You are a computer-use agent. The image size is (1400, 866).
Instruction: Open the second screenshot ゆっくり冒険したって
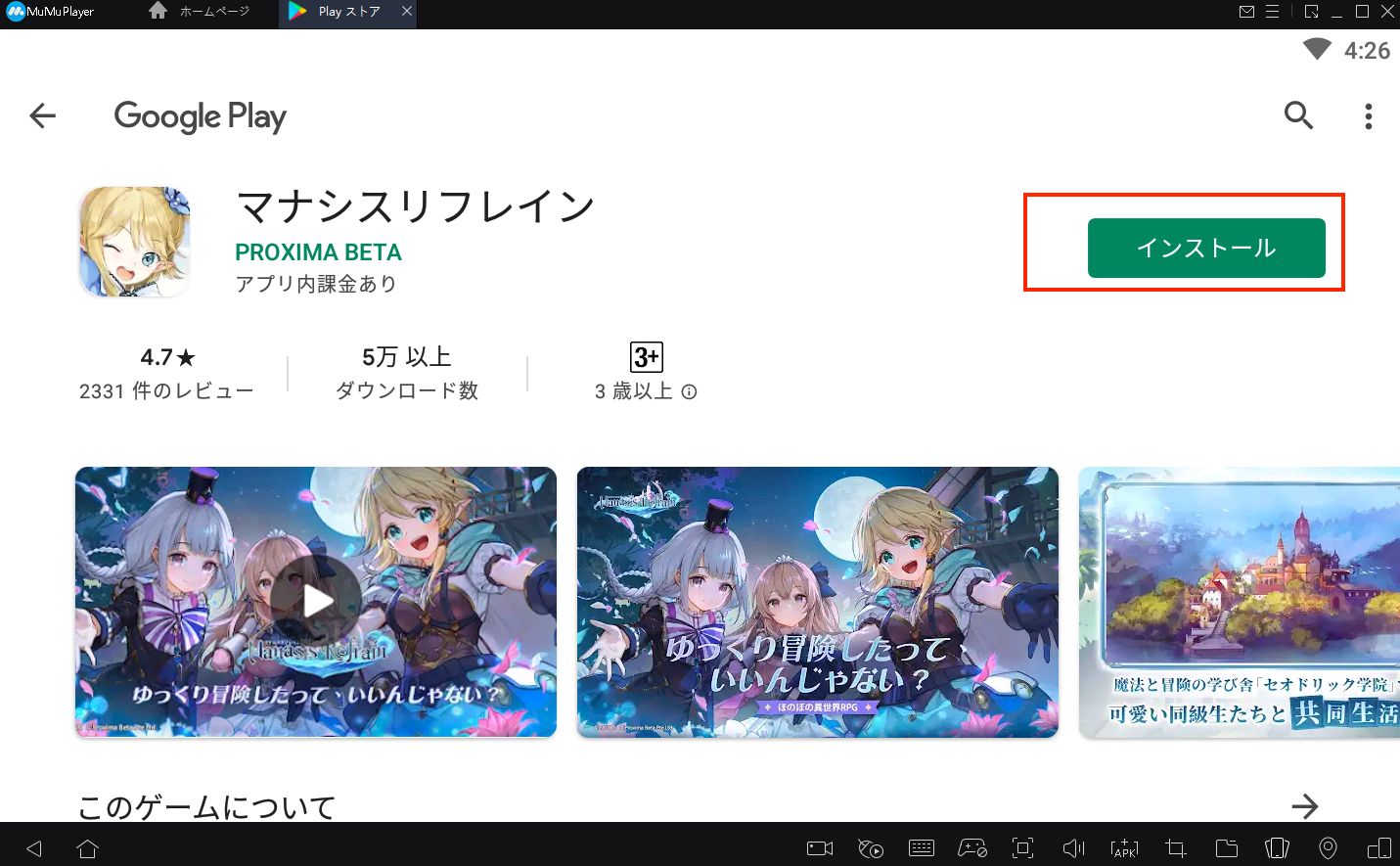818,602
